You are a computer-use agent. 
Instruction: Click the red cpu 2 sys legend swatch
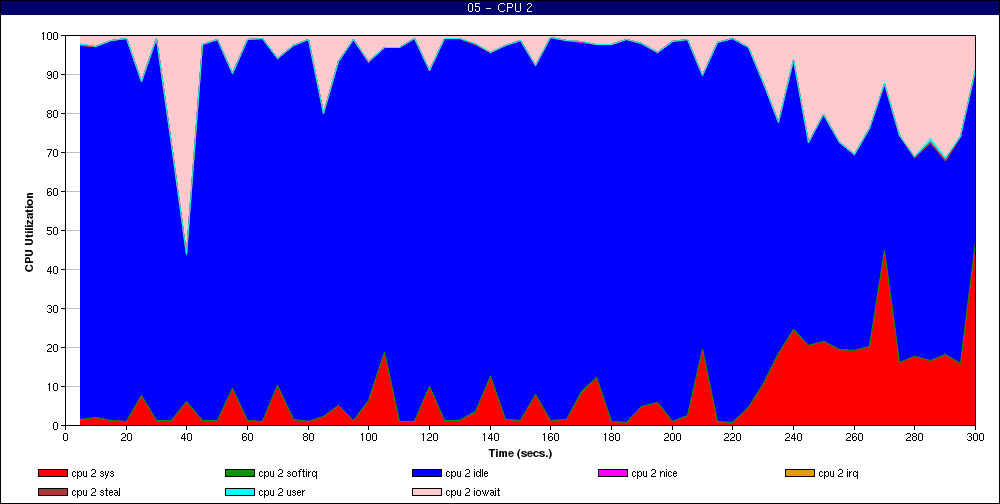[x=52, y=473]
